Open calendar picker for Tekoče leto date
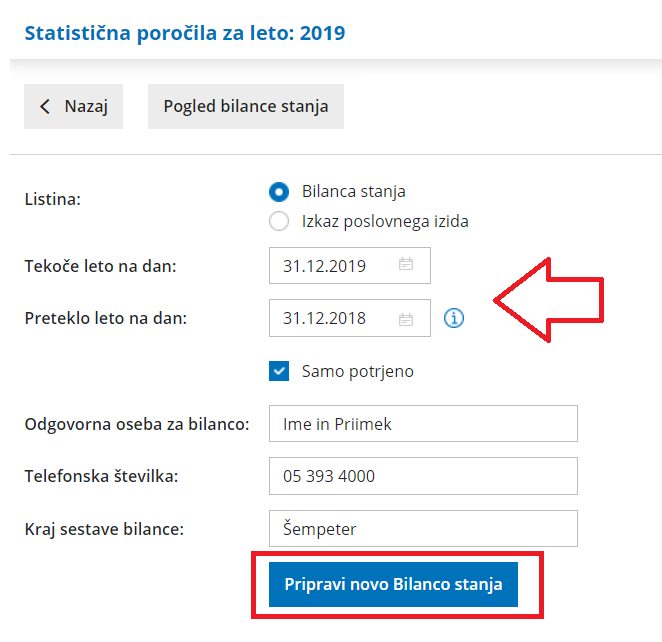The image size is (662, 642). 406,265
